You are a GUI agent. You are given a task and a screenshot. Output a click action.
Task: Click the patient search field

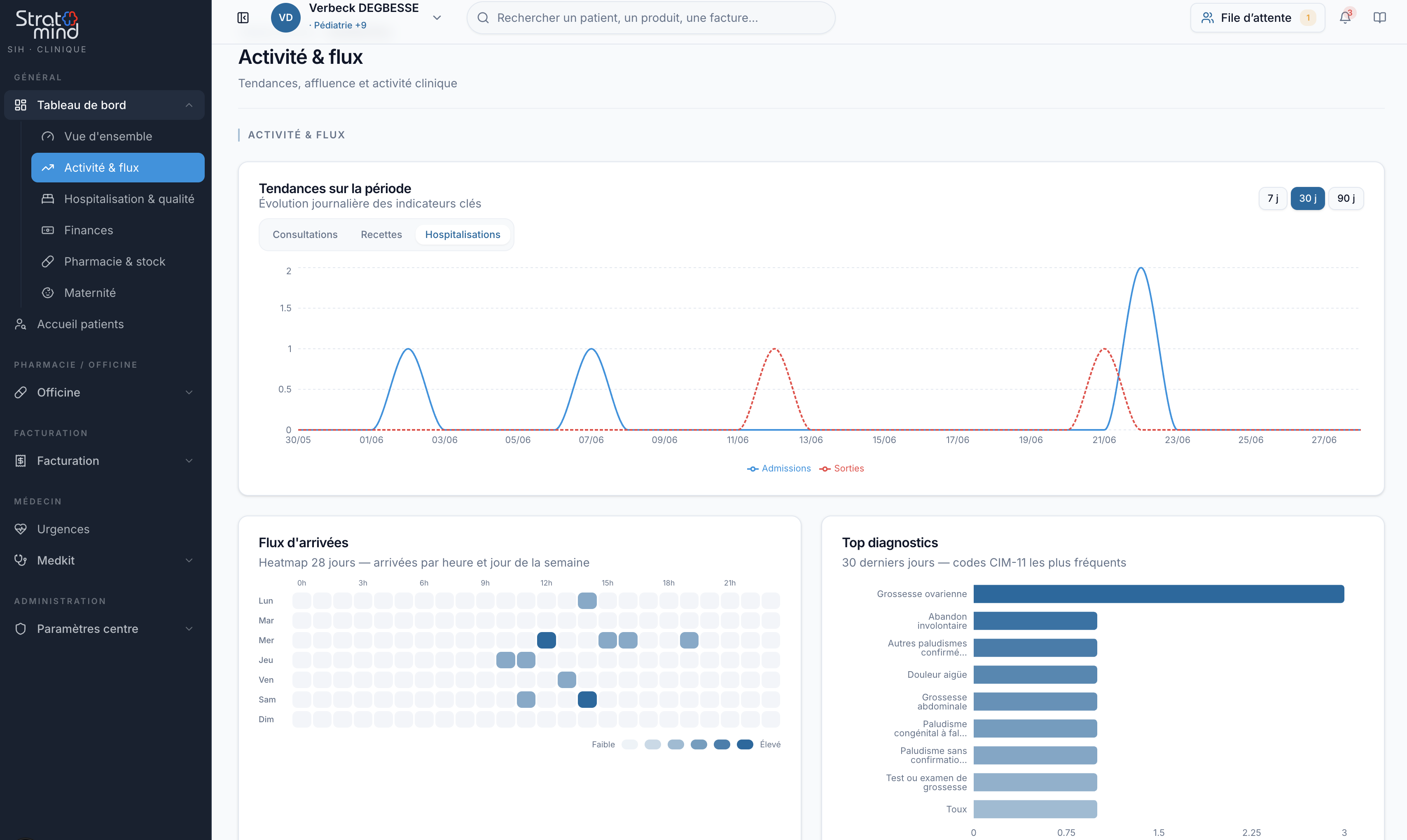point(651,18)
